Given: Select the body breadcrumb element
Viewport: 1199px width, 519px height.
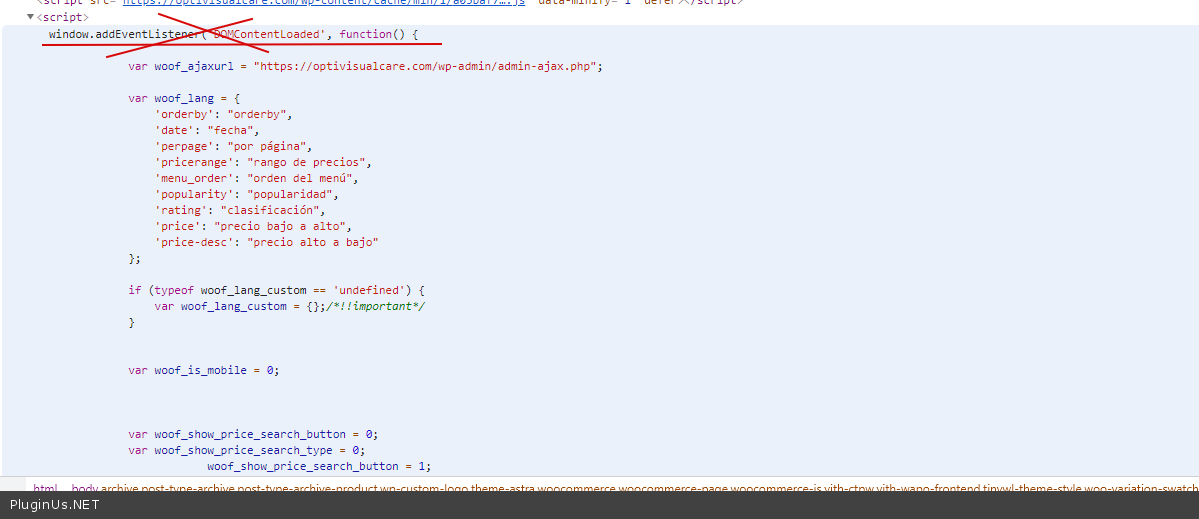Looking at the screenshot, I should click(85, 489).
